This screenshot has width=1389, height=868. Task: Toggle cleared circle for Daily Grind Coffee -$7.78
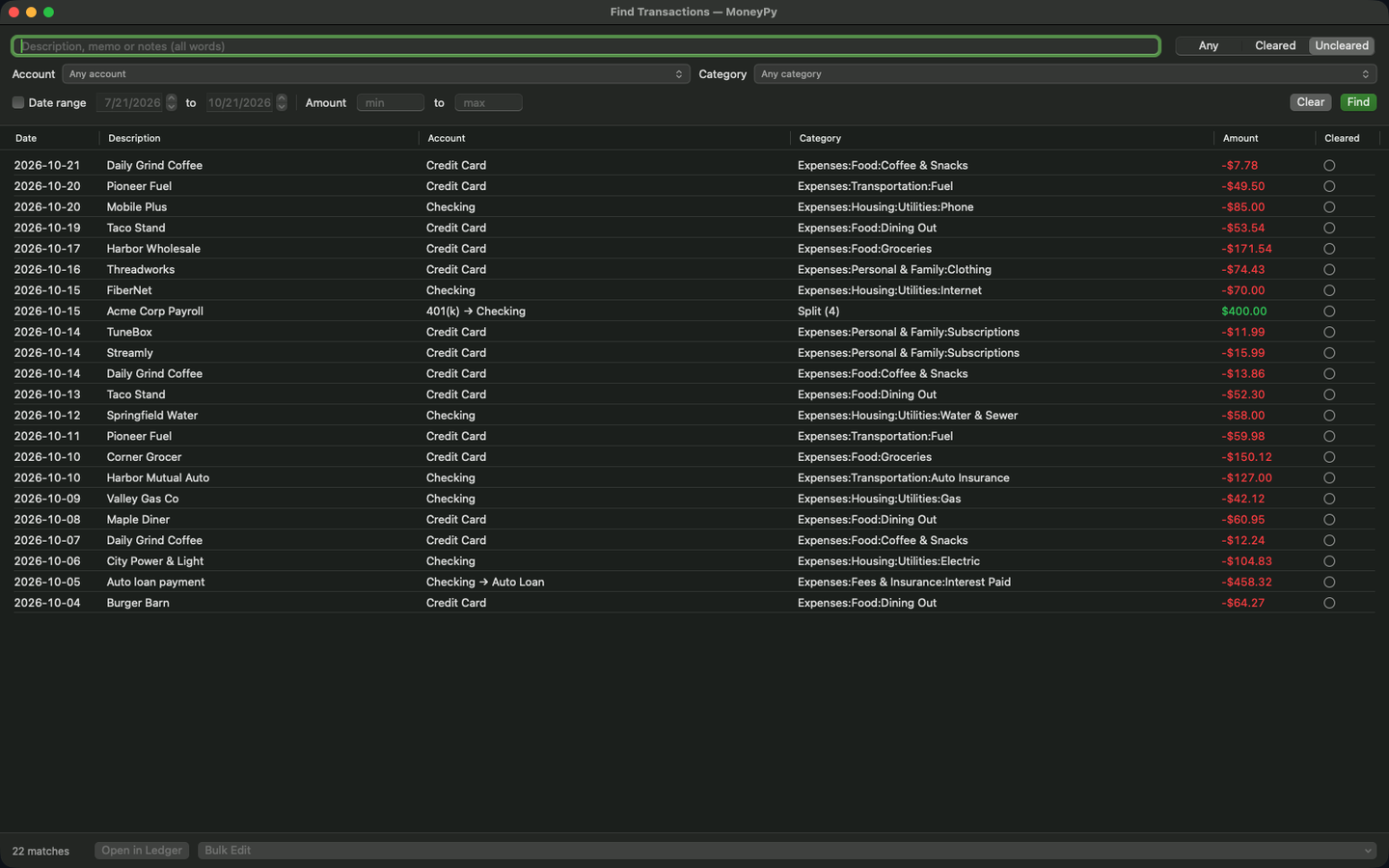pyautogui.click(x=1329, y=166)
